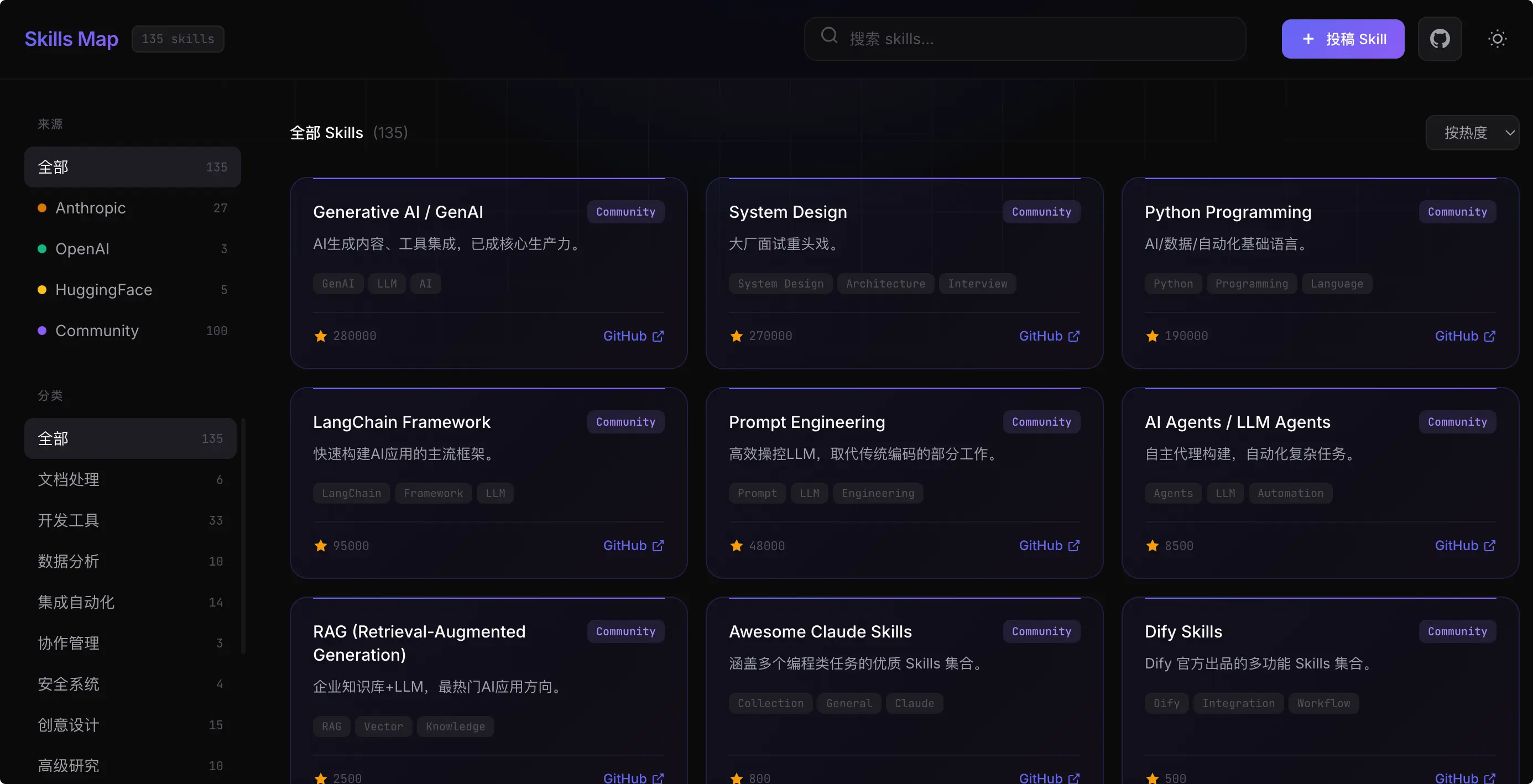The image size is (1533, 784).
Task: Open GitHub link on Python Programming card
Action: pyautogui.click(x=1465, y=336)
